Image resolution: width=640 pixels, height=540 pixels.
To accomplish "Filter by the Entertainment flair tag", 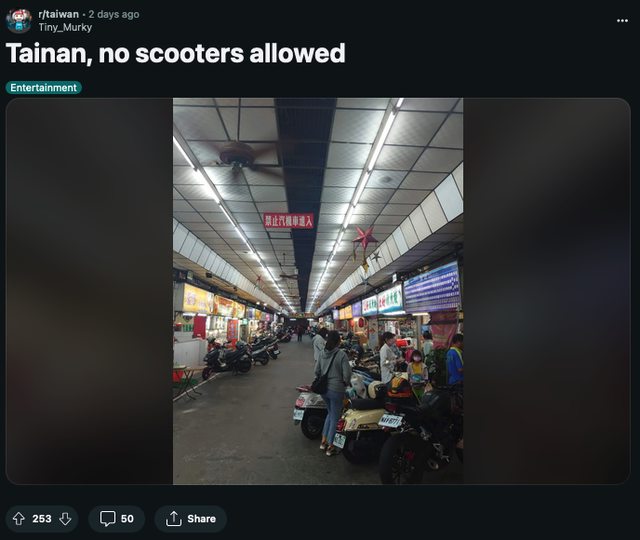I will pyautogui.click(x=44, y=87).
